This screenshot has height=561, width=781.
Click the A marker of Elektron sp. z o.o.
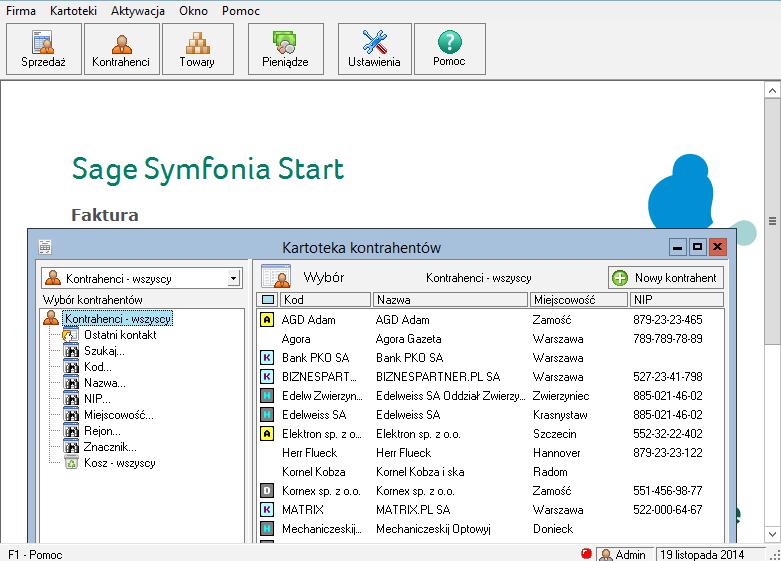[x=267, y=433]
